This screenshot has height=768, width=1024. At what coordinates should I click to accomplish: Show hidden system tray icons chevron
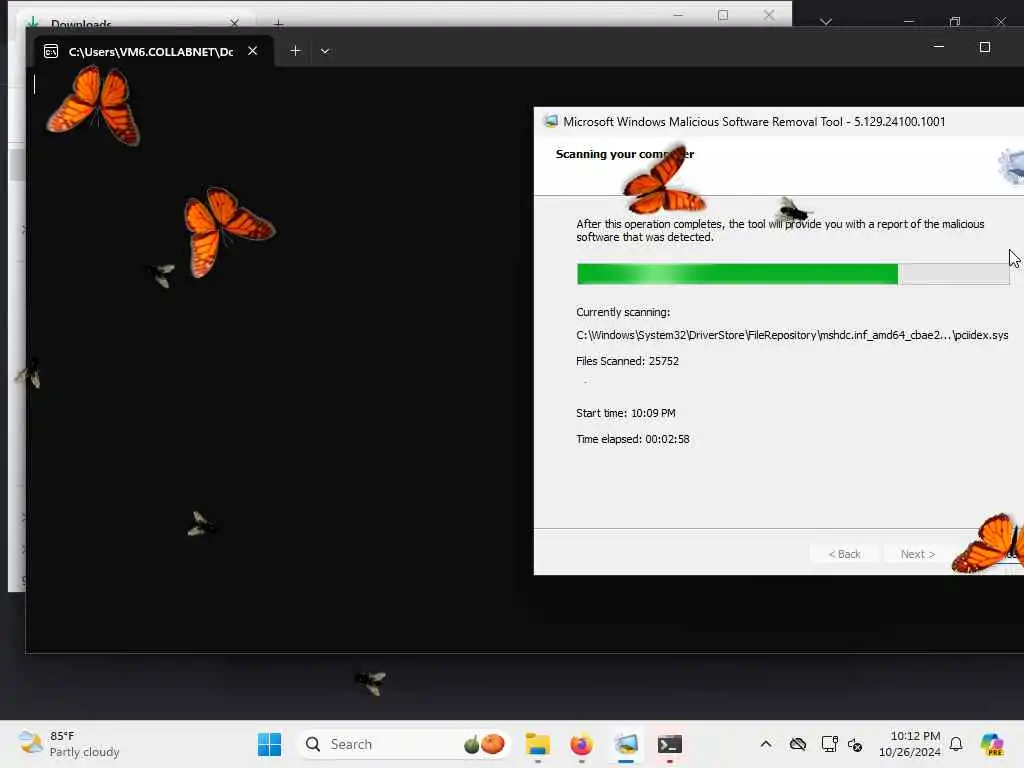click(766, 744)
